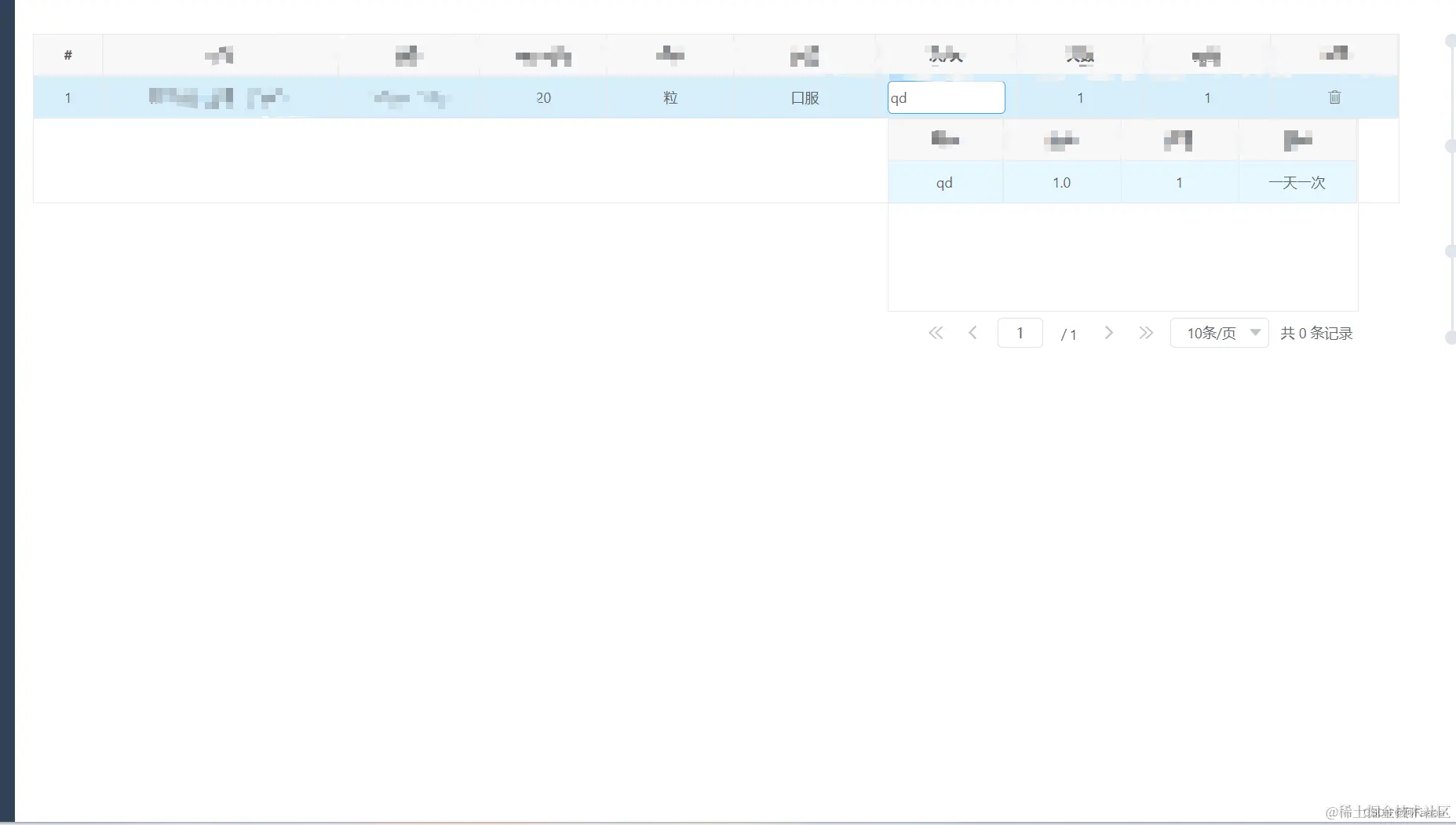Click the # column header
Image resolution: width=1456 pixels, height=825 pixels.
click(68, 55)
